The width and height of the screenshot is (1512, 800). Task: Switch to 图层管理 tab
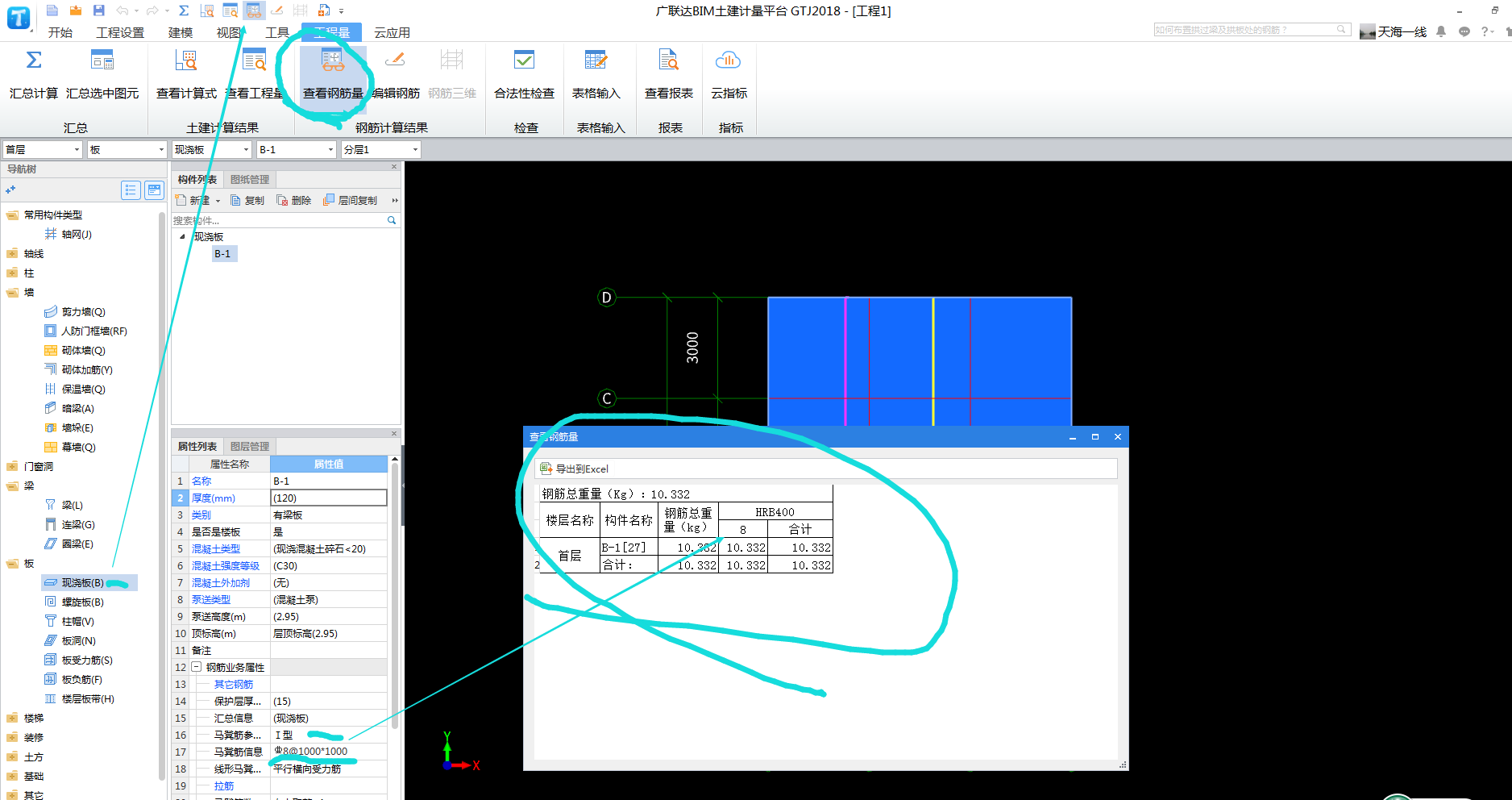click(x=250, y=447)
